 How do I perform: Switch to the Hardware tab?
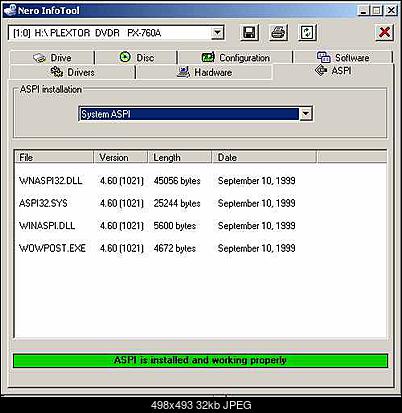[x=204, y=72]
